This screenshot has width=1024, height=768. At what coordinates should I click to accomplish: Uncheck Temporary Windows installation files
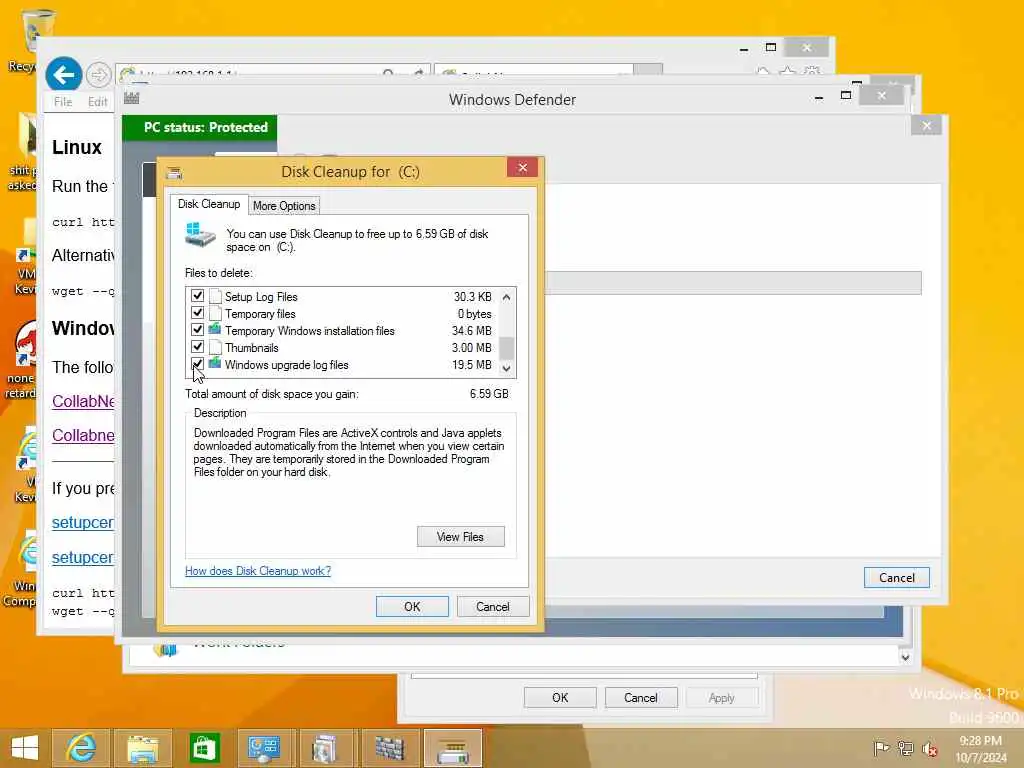coord(197,330)
